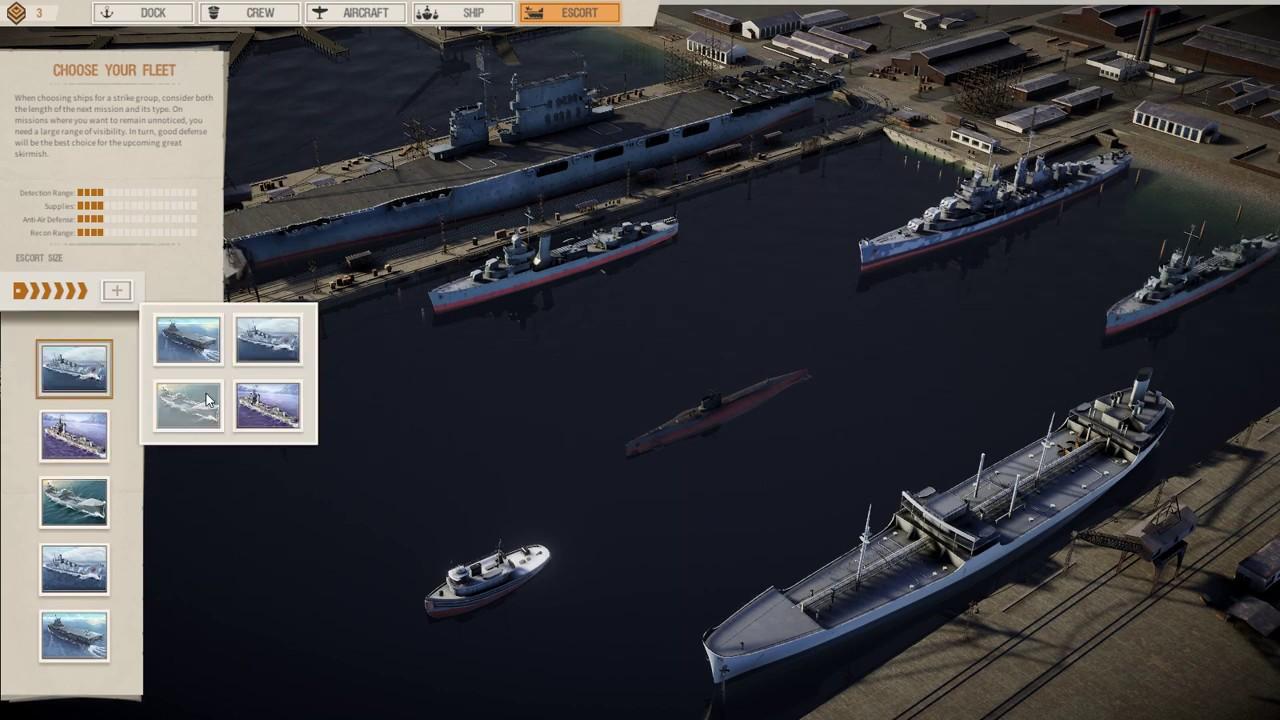Click the red submarine in the harbor
Screen dimensions: 1280x720
click(718, 409)
